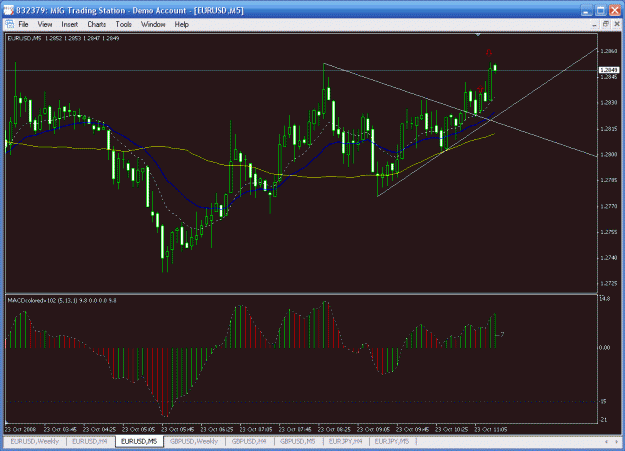Click the 1.2860 price scale label
The image size is (625, 451).
[609, 51]
